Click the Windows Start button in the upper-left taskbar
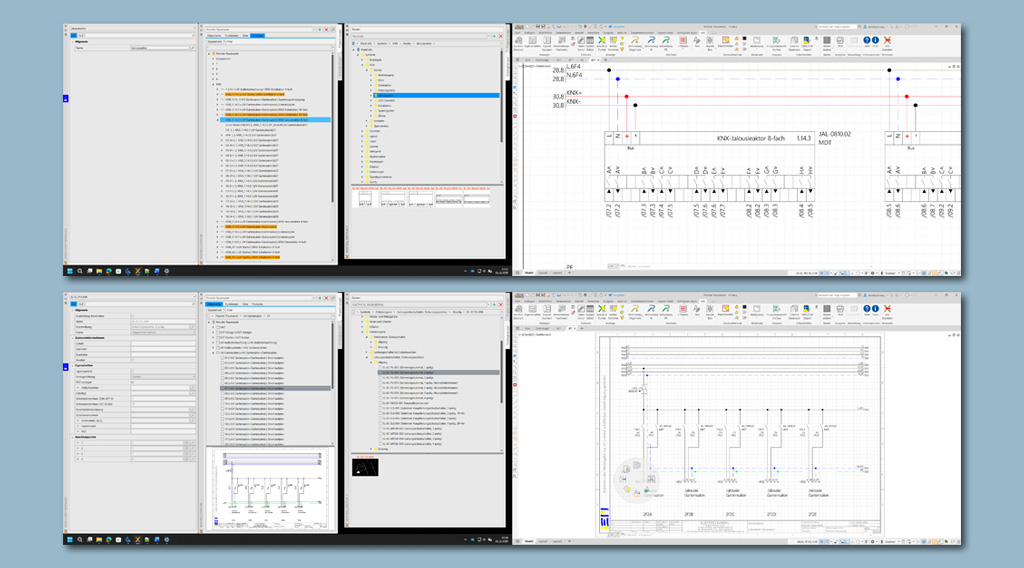Viewport: 1024px width, 568px height. (x=69, y=271)
